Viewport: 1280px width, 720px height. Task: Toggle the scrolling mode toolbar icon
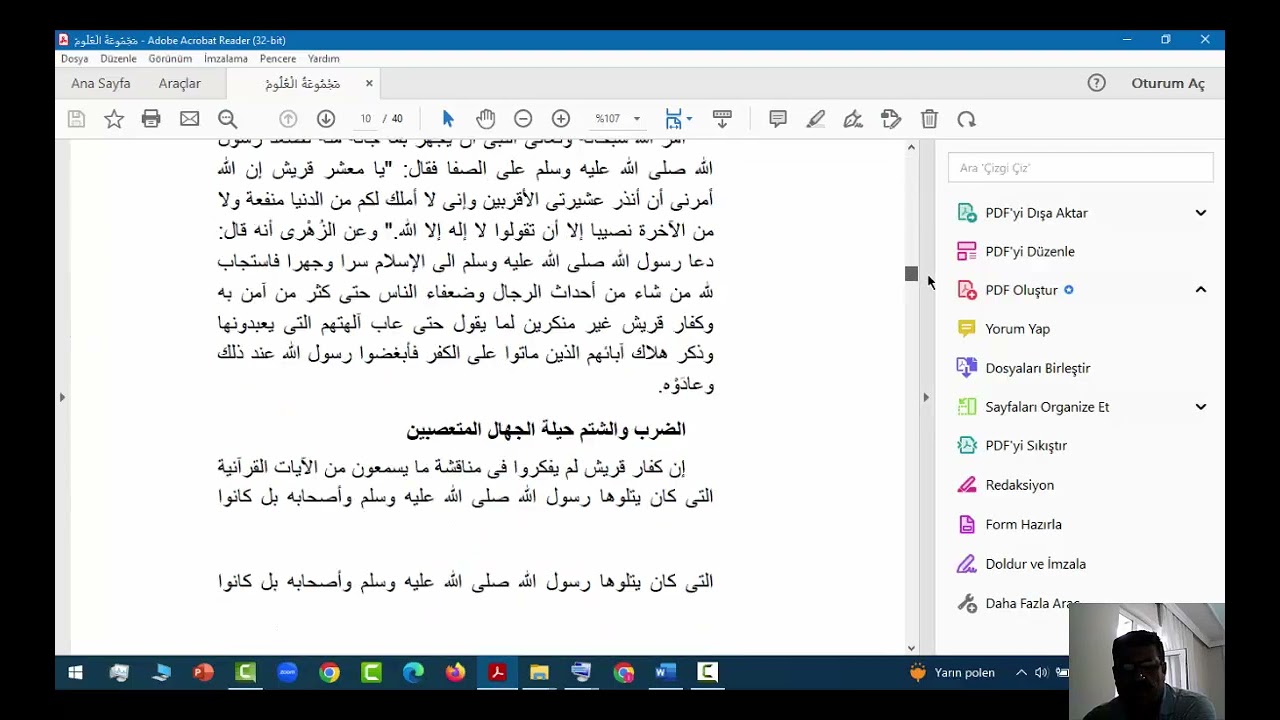click(722, 119)
